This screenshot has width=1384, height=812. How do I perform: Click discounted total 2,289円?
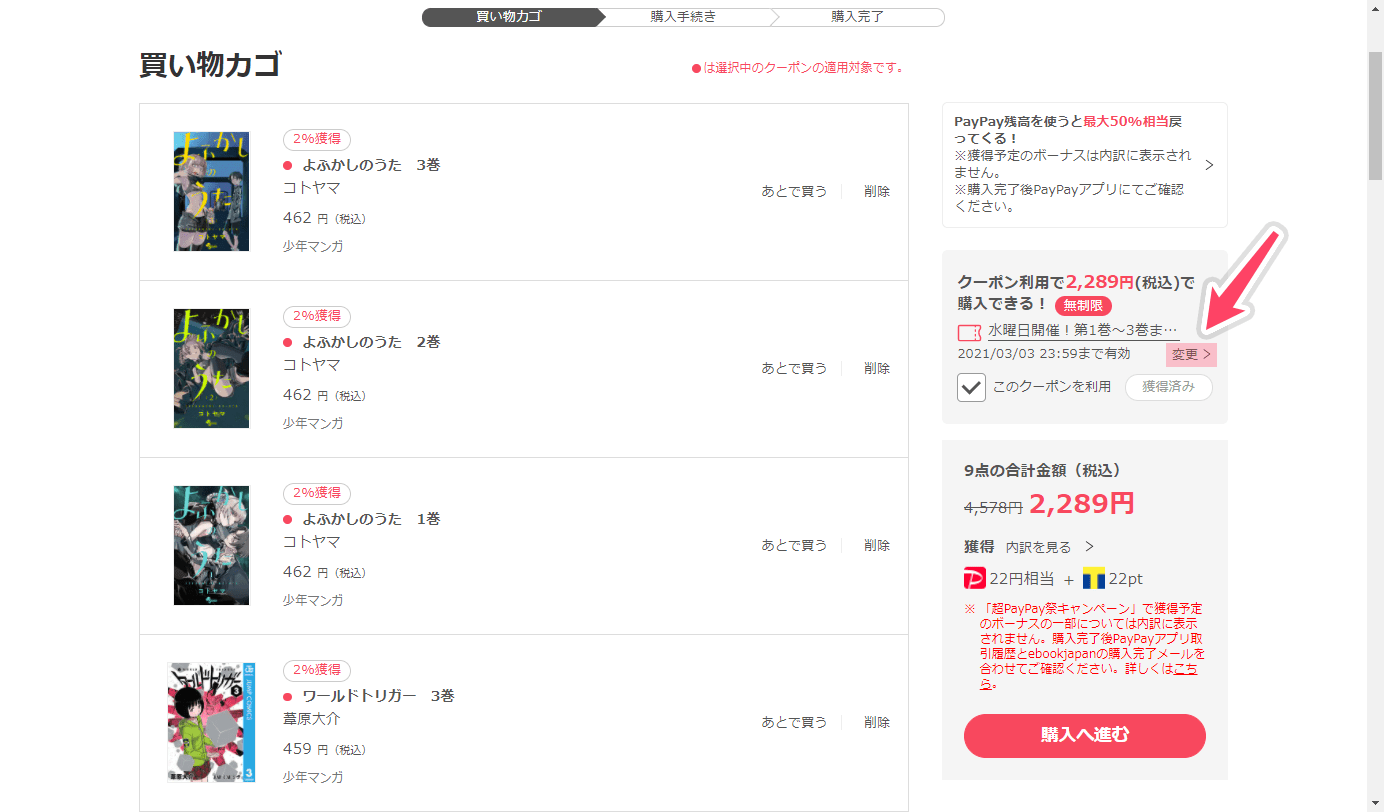click(1082, 503)
